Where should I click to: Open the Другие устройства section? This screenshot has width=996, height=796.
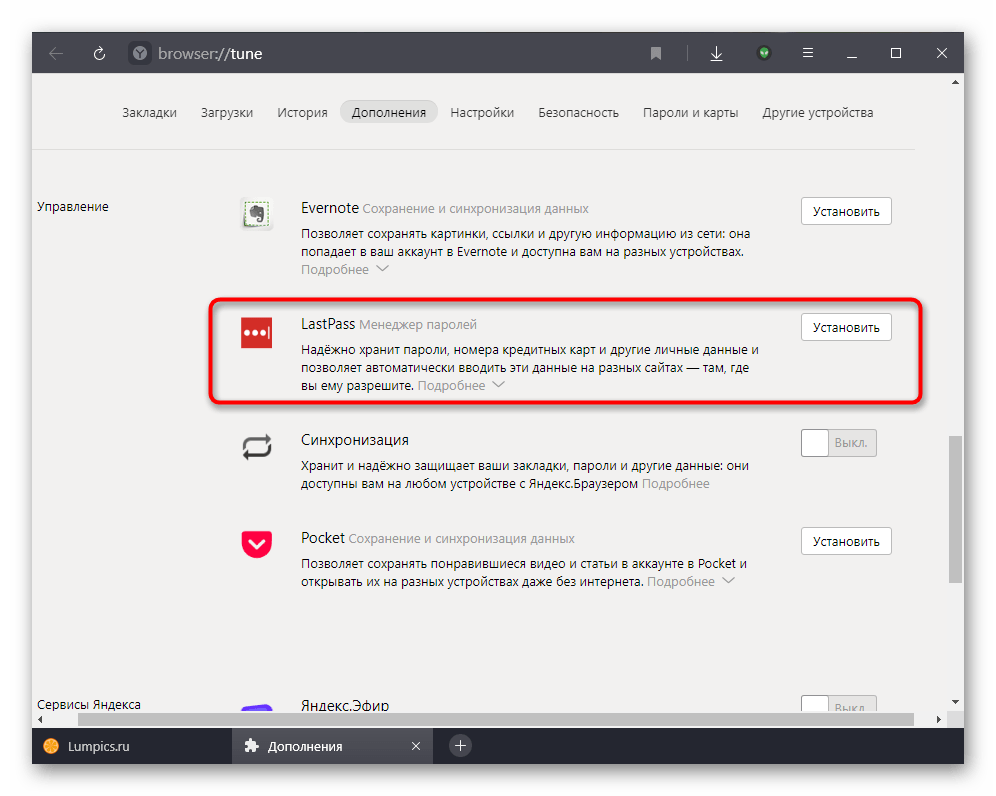818,112
